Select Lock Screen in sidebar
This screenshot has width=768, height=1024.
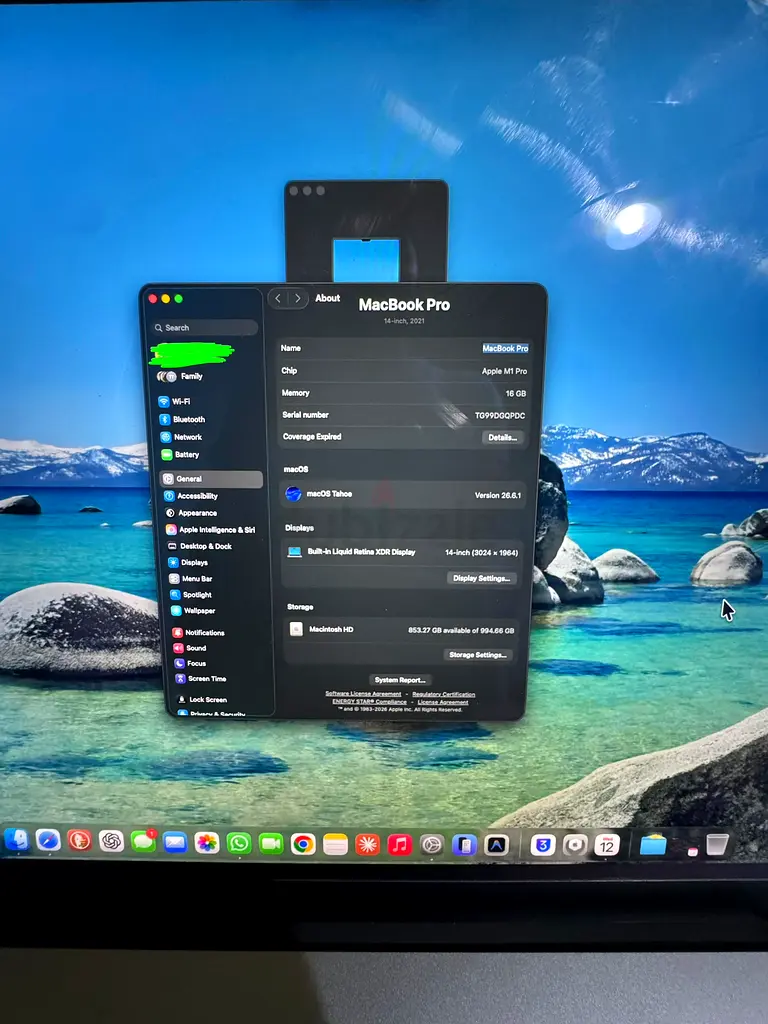(x=202, y=699)
